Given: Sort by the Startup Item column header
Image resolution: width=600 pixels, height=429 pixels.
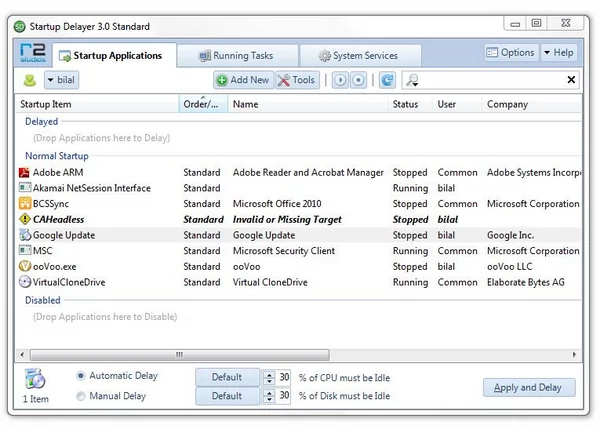Looking at the screenshot, I should [x=97, y=104].
